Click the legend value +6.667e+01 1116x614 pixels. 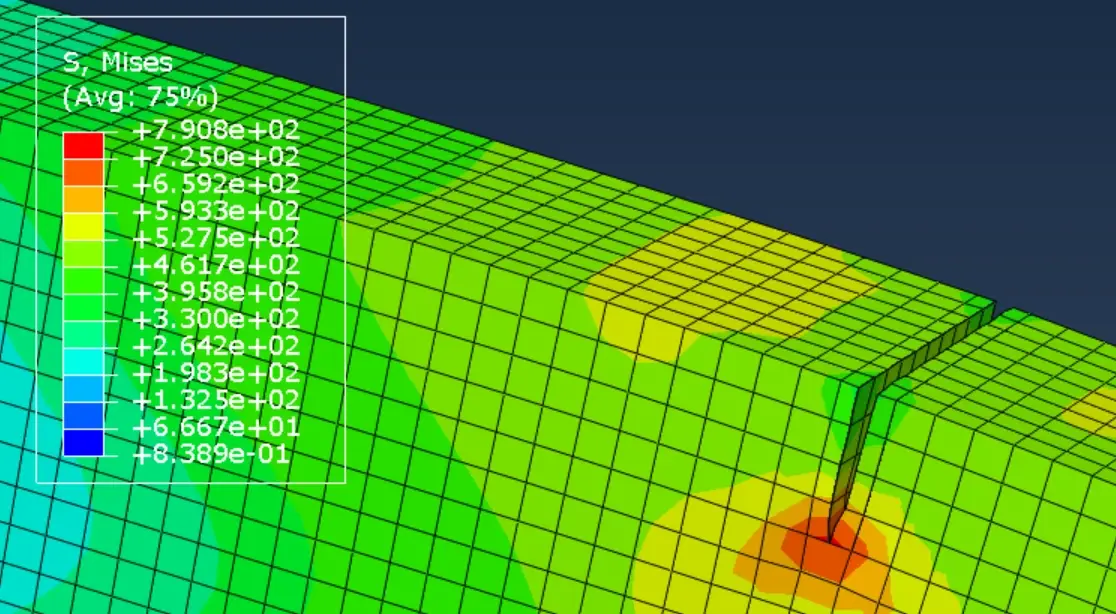[216, 428]
